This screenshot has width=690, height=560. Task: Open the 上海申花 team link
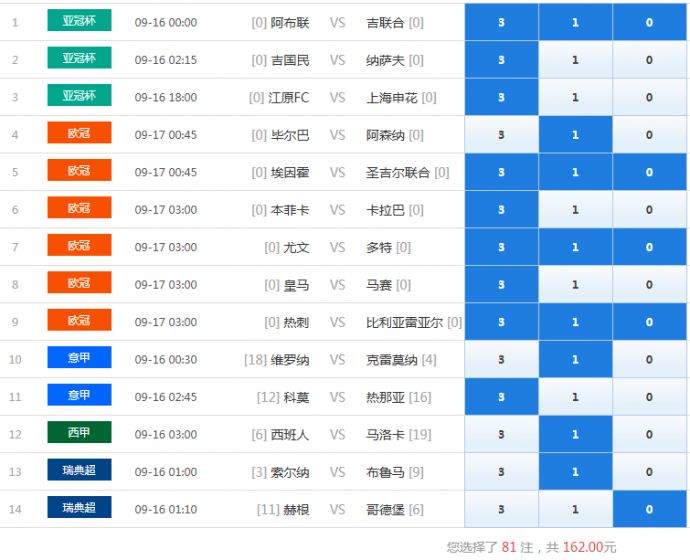pos(392,98)
